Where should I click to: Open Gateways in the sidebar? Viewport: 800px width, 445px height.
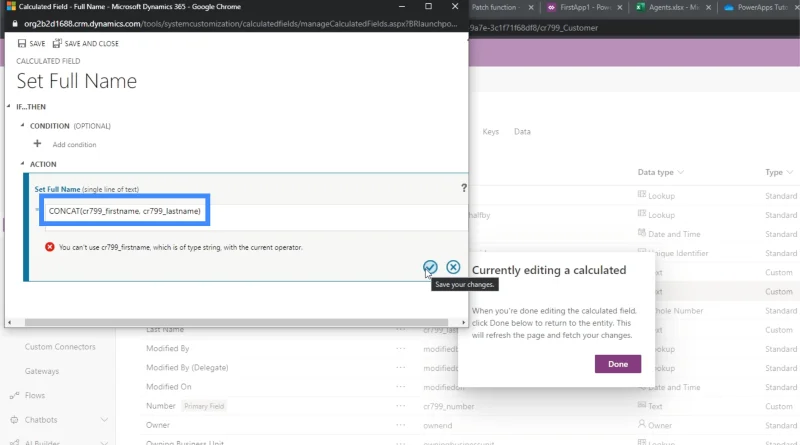[42, 371]
